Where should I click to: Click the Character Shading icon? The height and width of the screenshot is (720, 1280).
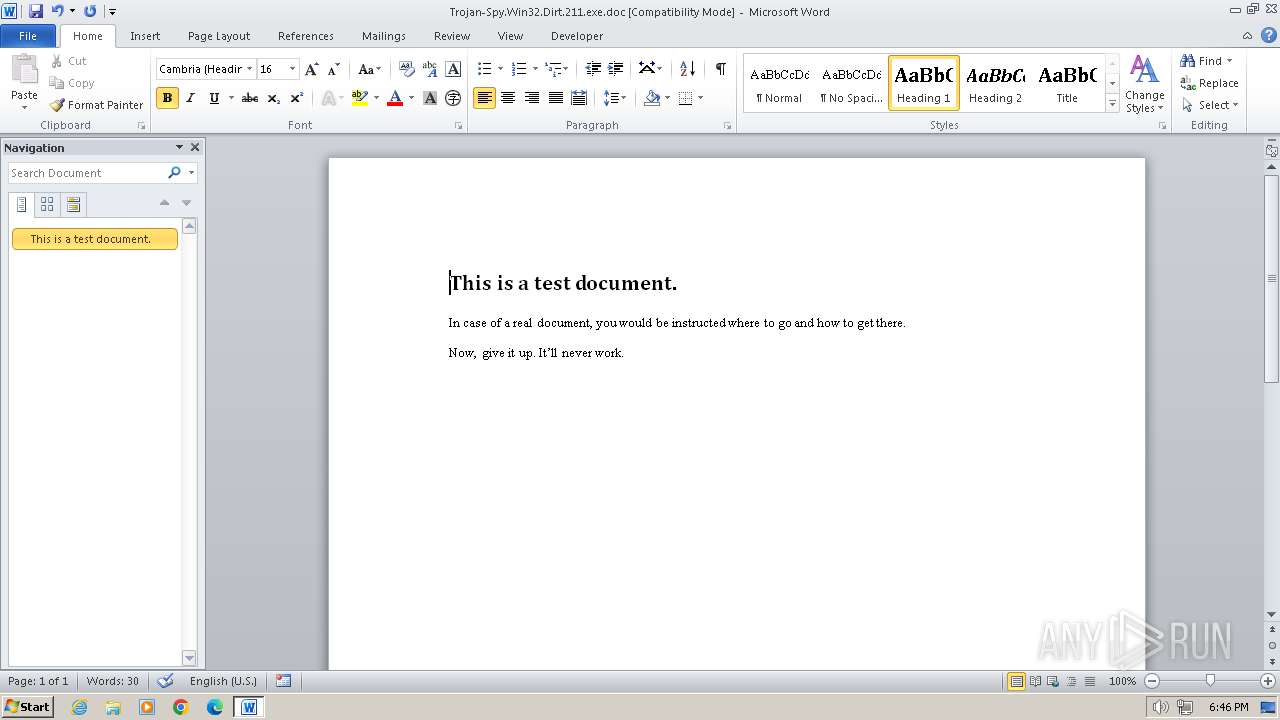point(430,98)
